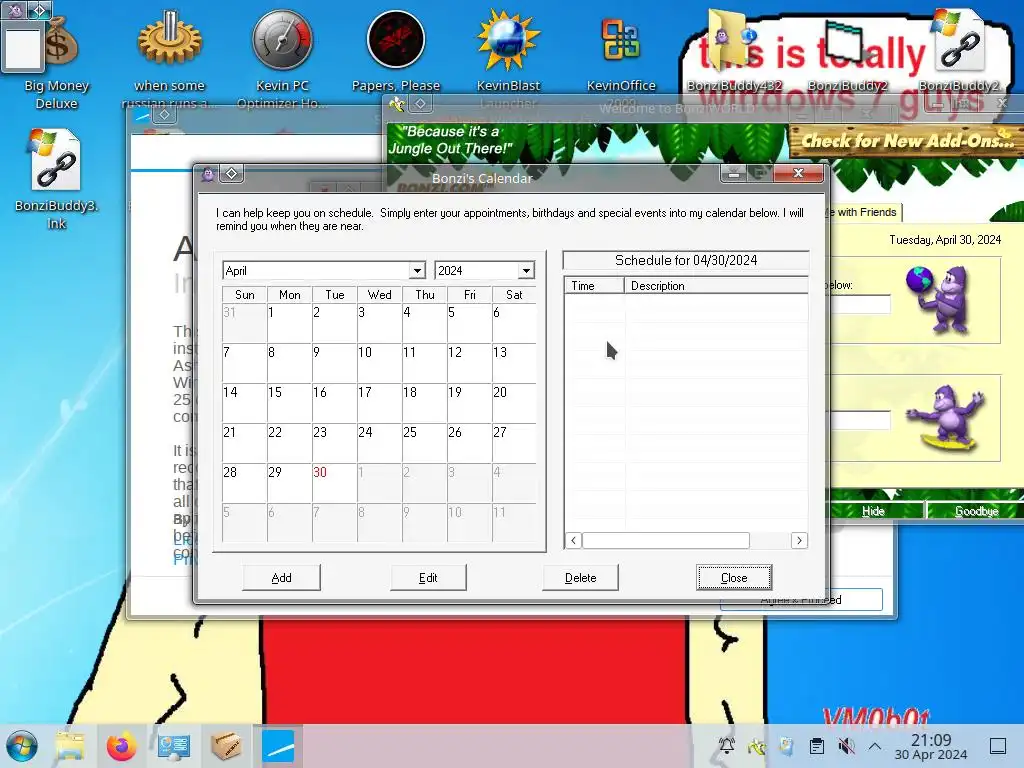
Task: Open the cardboard box package icon in taskbar
Action: click(226, 746)
